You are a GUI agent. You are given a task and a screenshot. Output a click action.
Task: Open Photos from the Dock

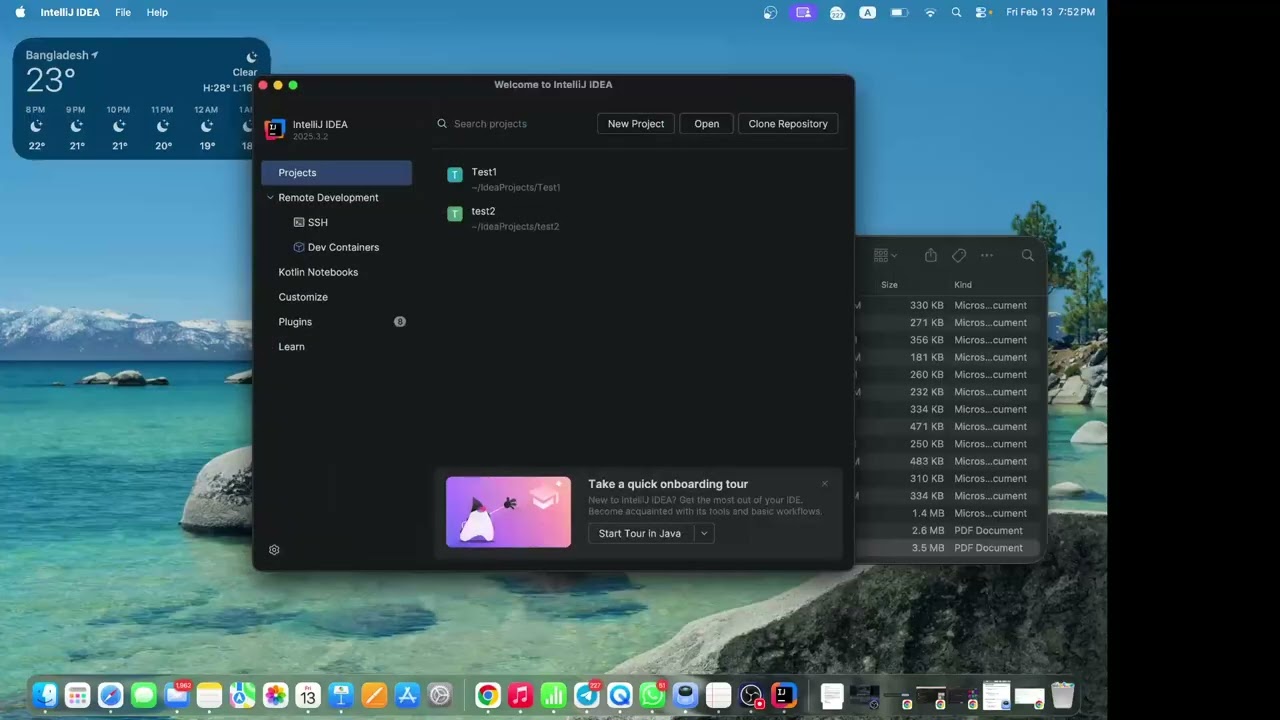pyautogui.click(x=275, y=695)
